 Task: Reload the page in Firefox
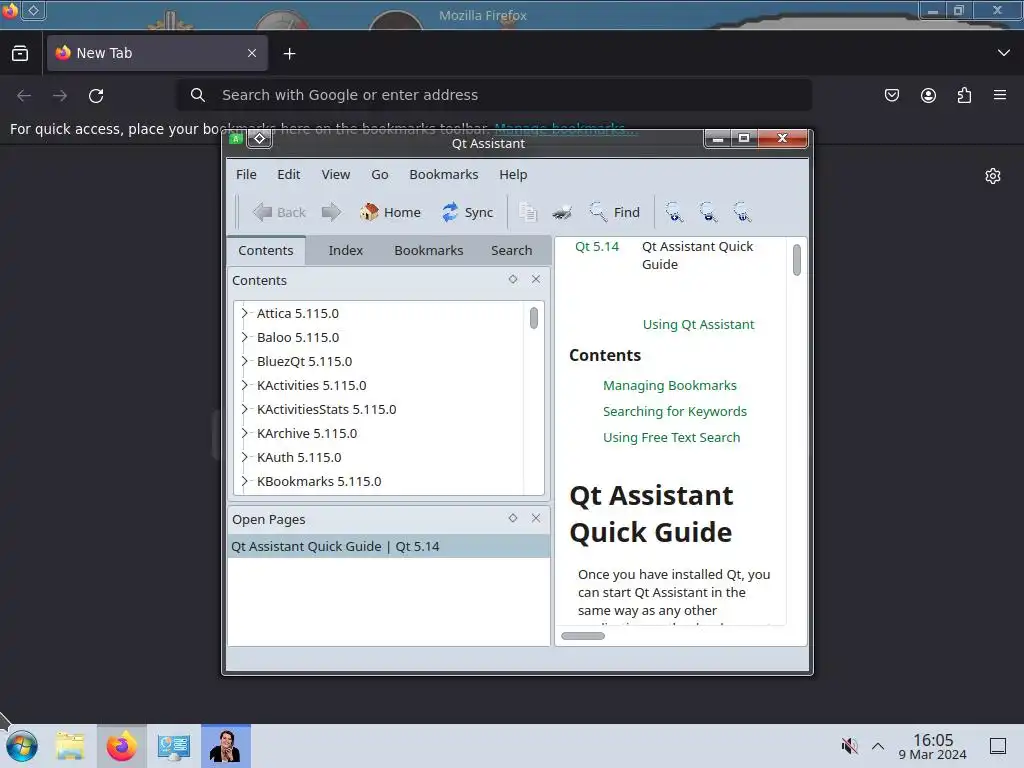point(96,96)
